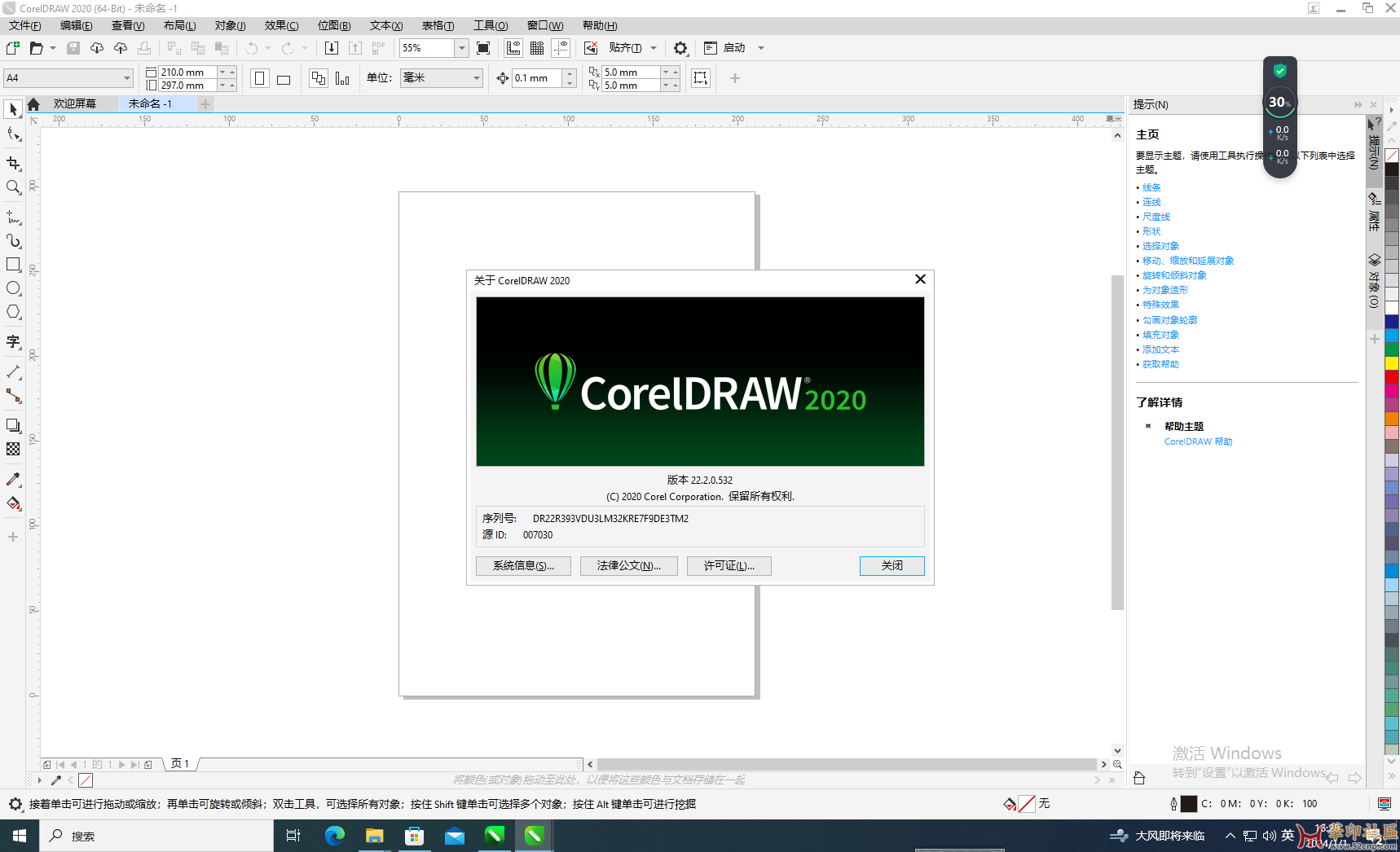
Task: Select the Crop tool
Action: click(x=13, y=164)
